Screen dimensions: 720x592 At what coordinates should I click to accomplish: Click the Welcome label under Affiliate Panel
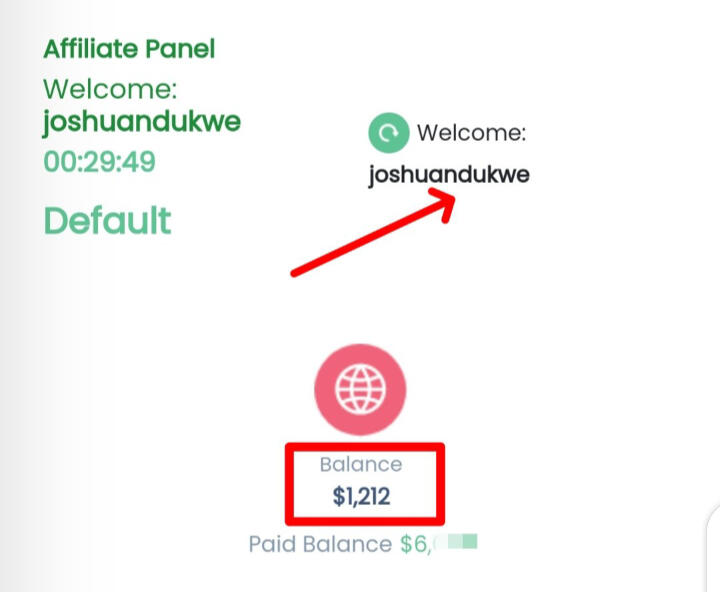(110, 89)
